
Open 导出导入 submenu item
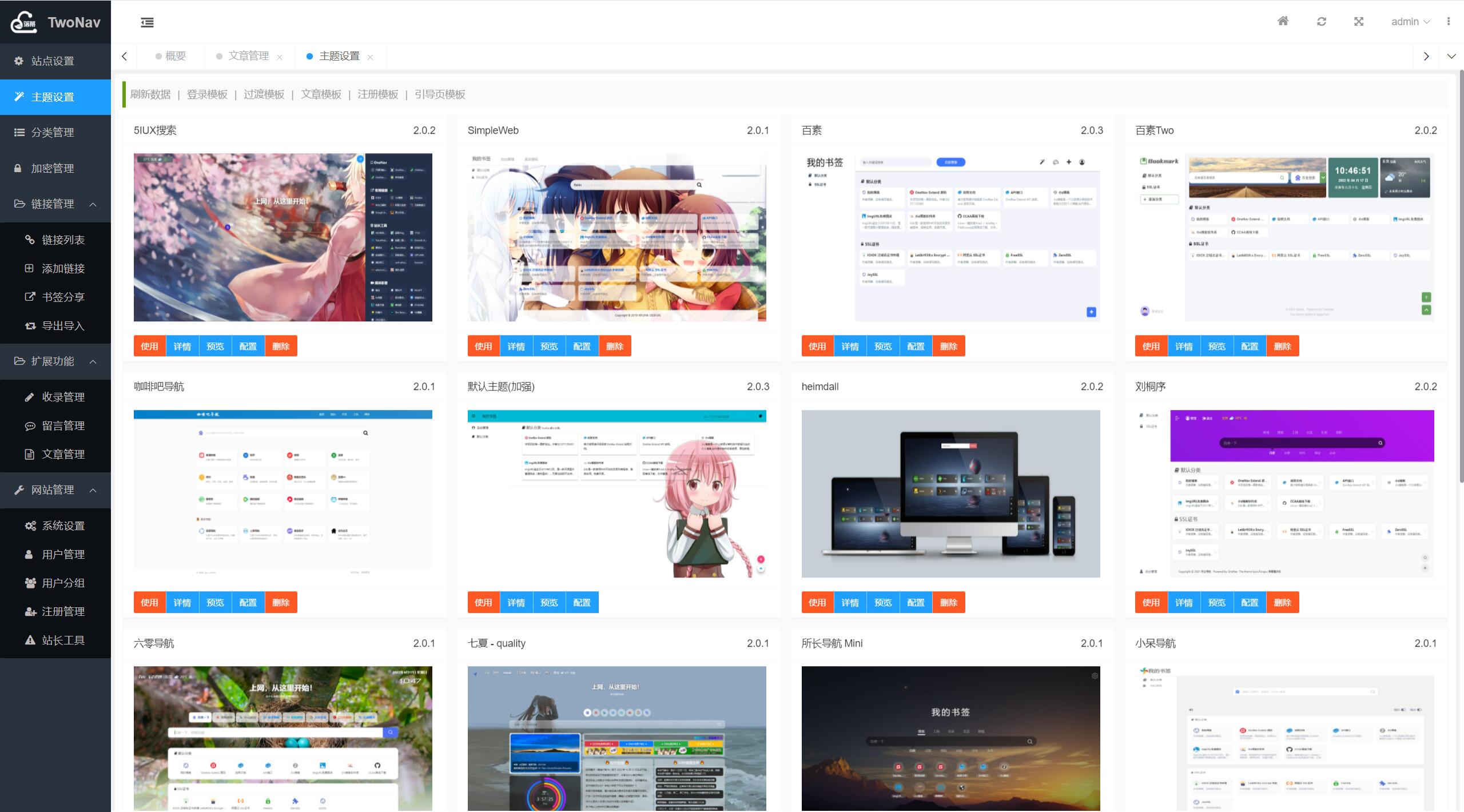tap(55, 325)
